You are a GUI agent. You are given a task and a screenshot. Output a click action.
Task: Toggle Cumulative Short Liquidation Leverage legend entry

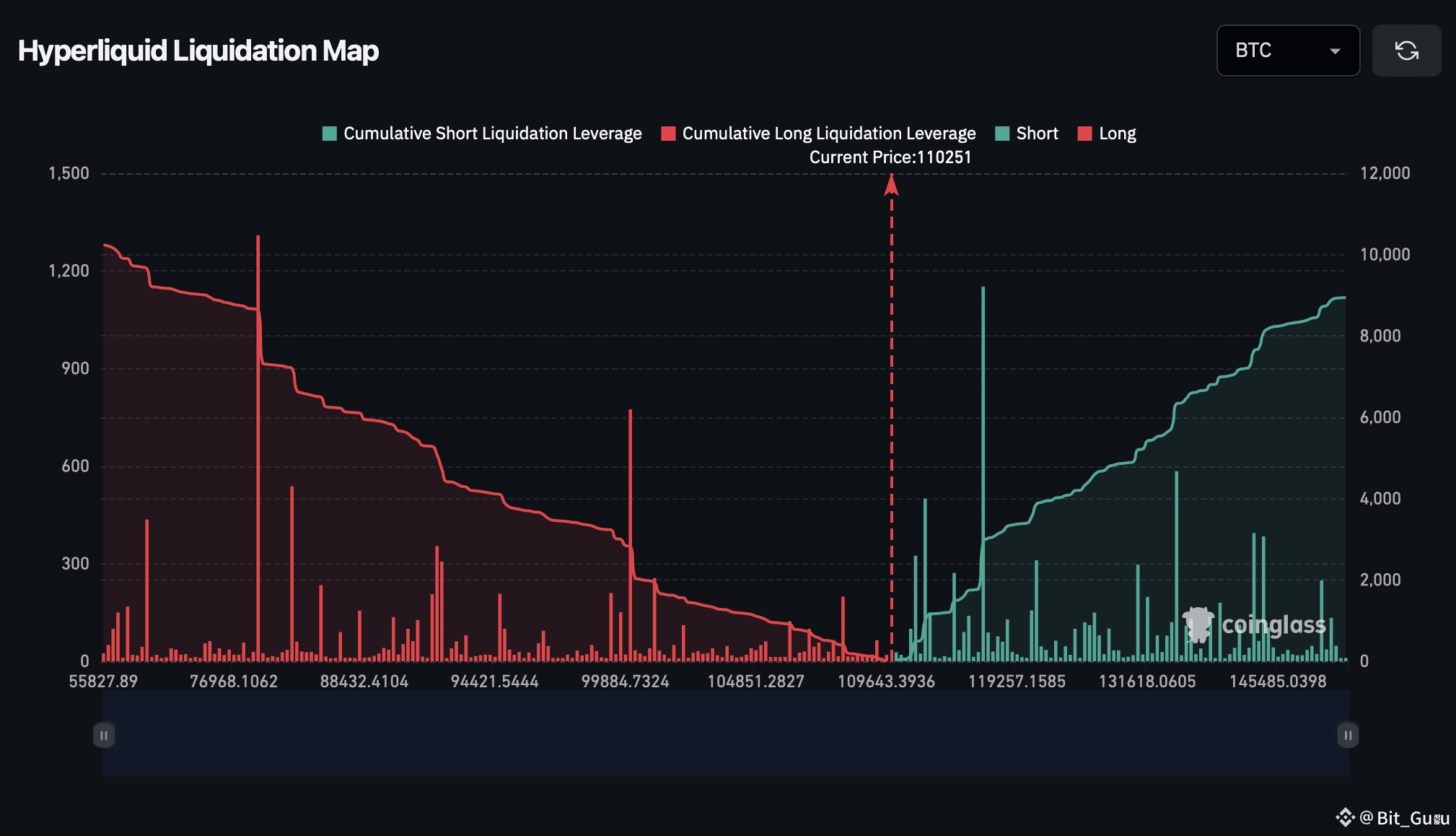pos(493,133)
